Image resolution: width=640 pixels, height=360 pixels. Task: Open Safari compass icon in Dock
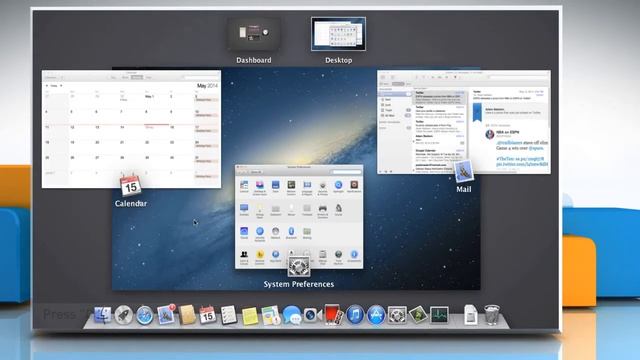click(144, 316)
